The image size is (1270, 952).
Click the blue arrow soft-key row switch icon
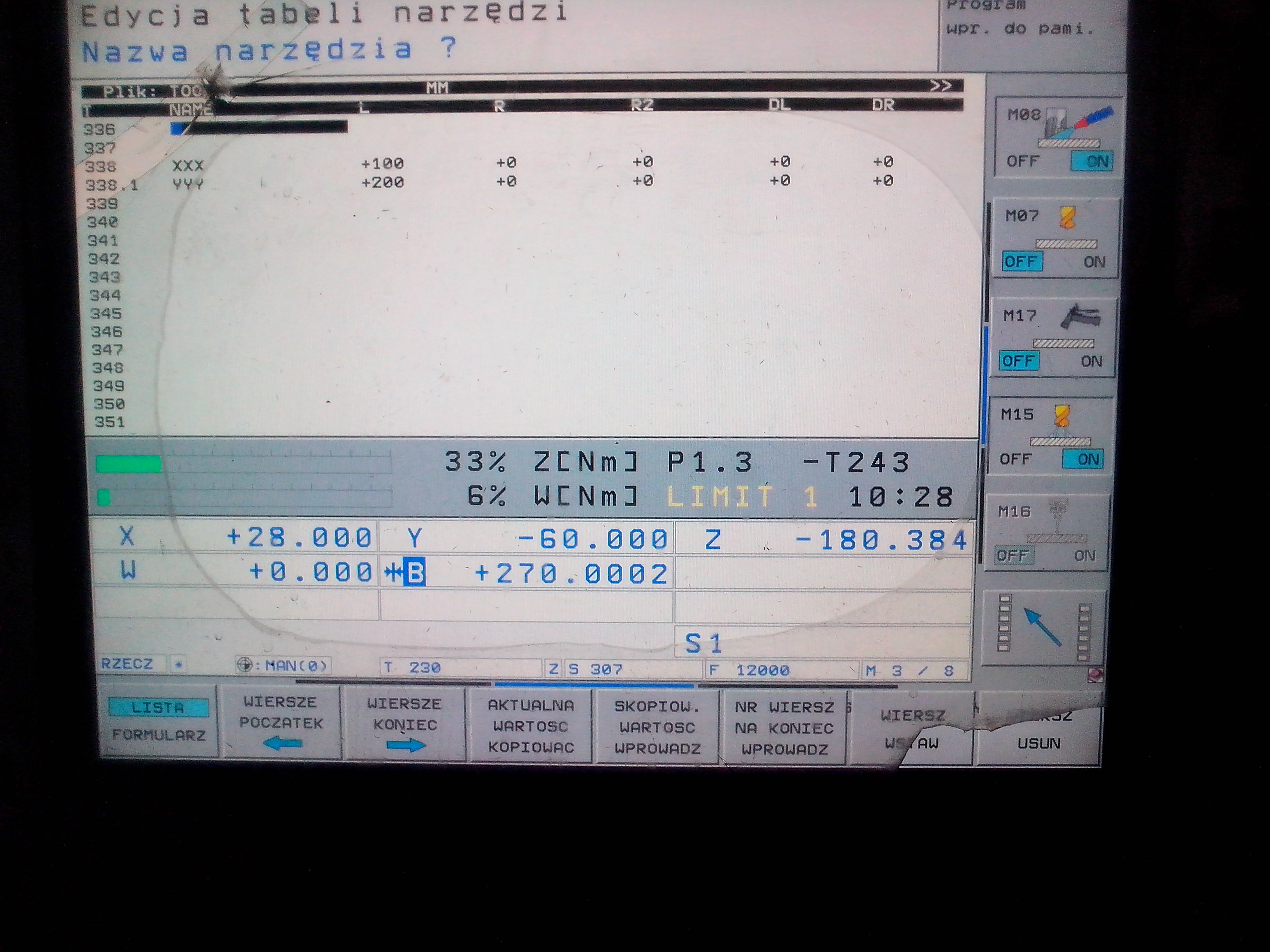(1043, 627)
